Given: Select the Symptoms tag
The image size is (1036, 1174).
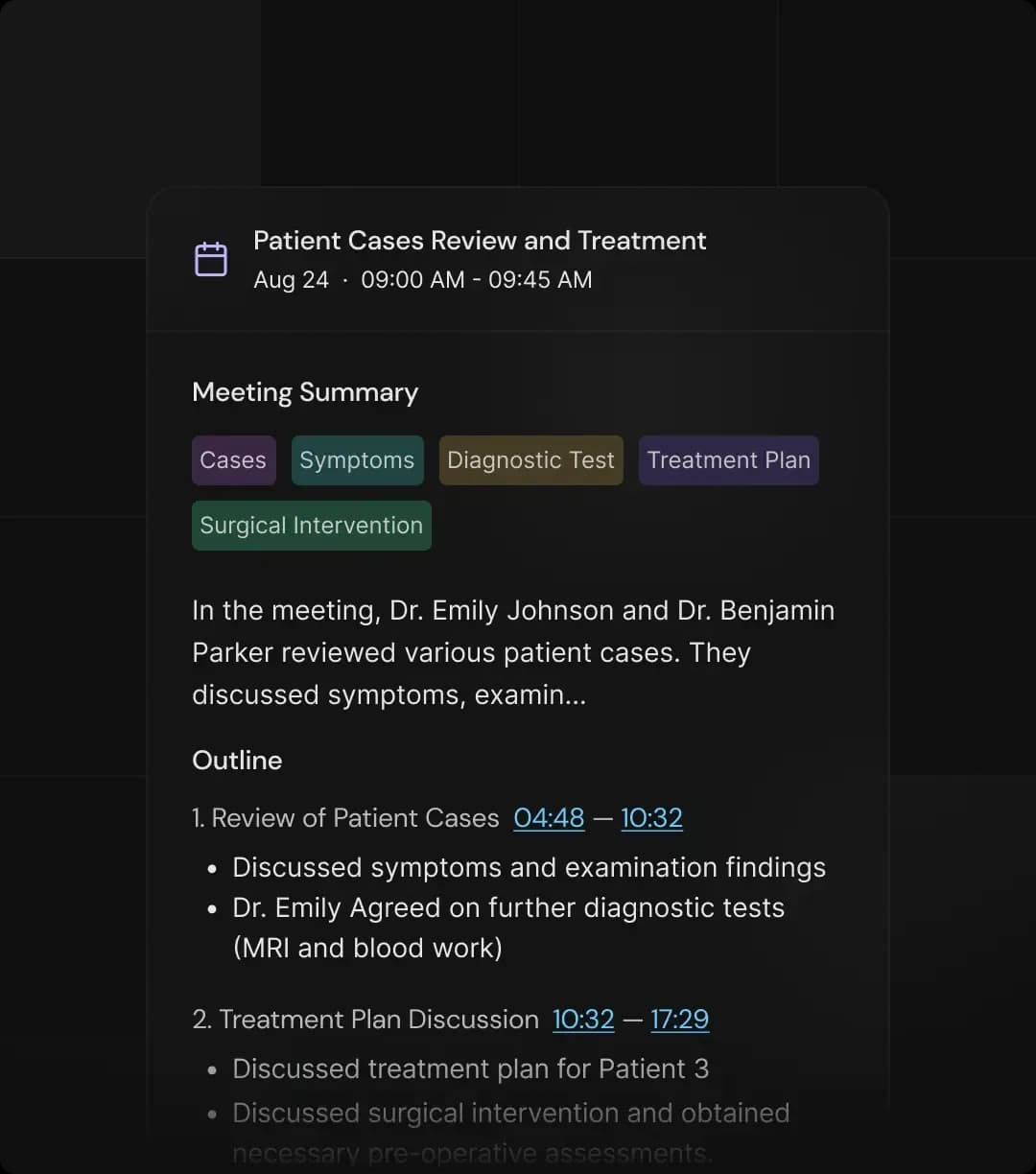Looking at the screenshot, I should 357,460.
